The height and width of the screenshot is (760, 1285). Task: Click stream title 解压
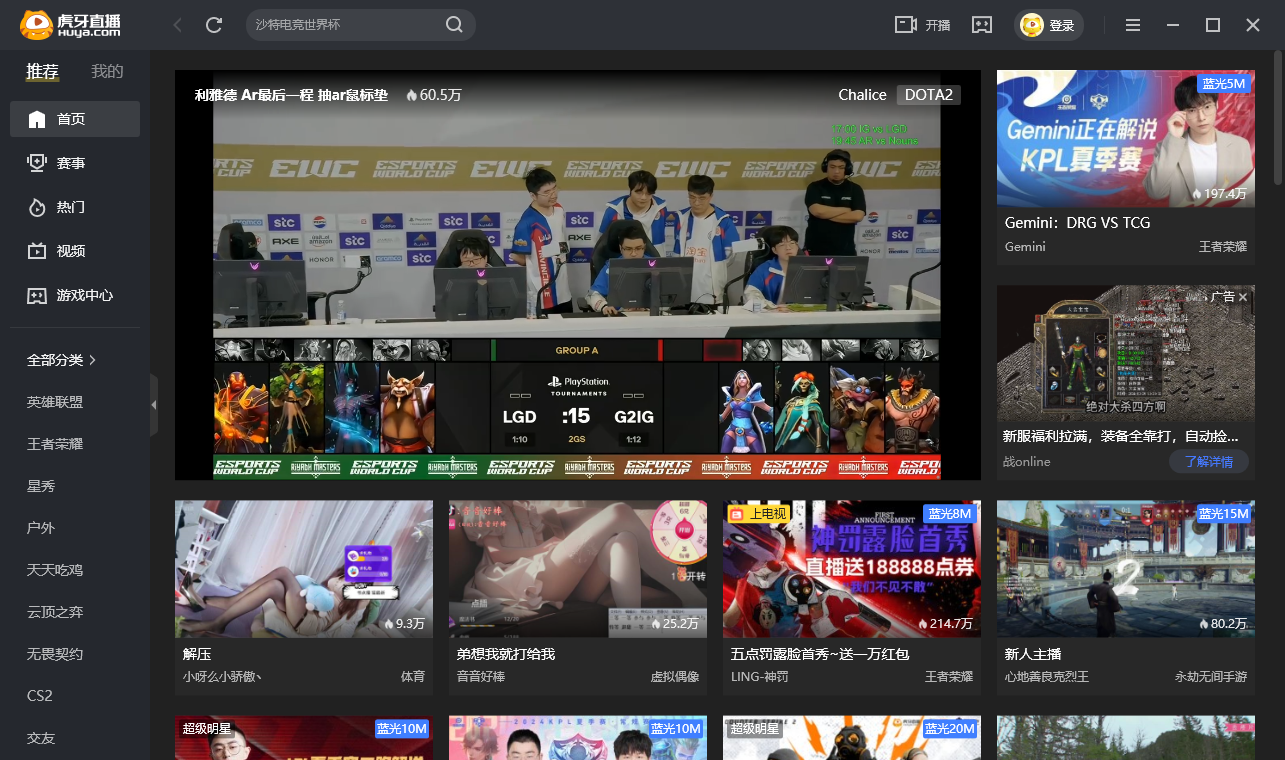tap(197, 654)
